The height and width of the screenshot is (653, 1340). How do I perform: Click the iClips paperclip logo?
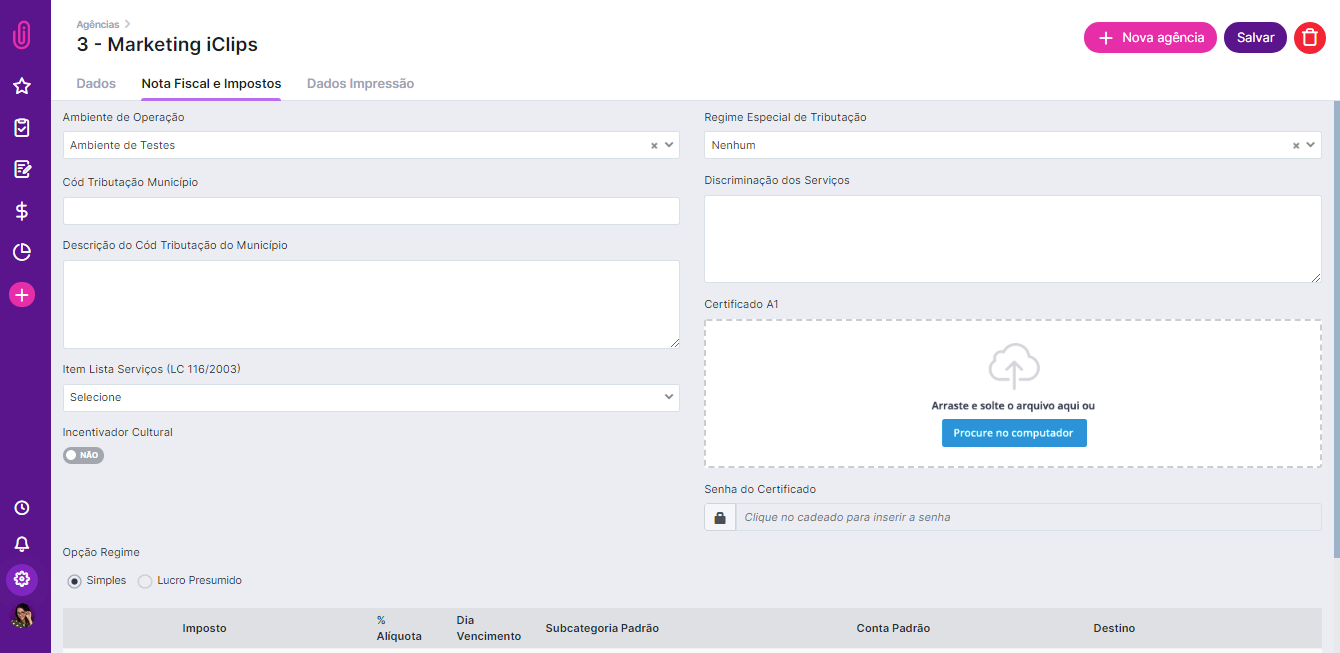pos(22,35)
